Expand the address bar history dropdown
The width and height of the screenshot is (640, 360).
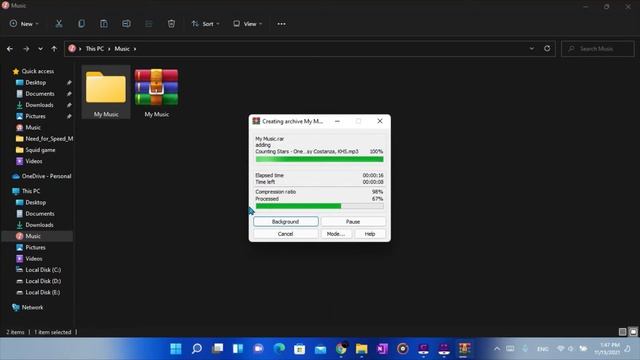[x=531, y=49]
